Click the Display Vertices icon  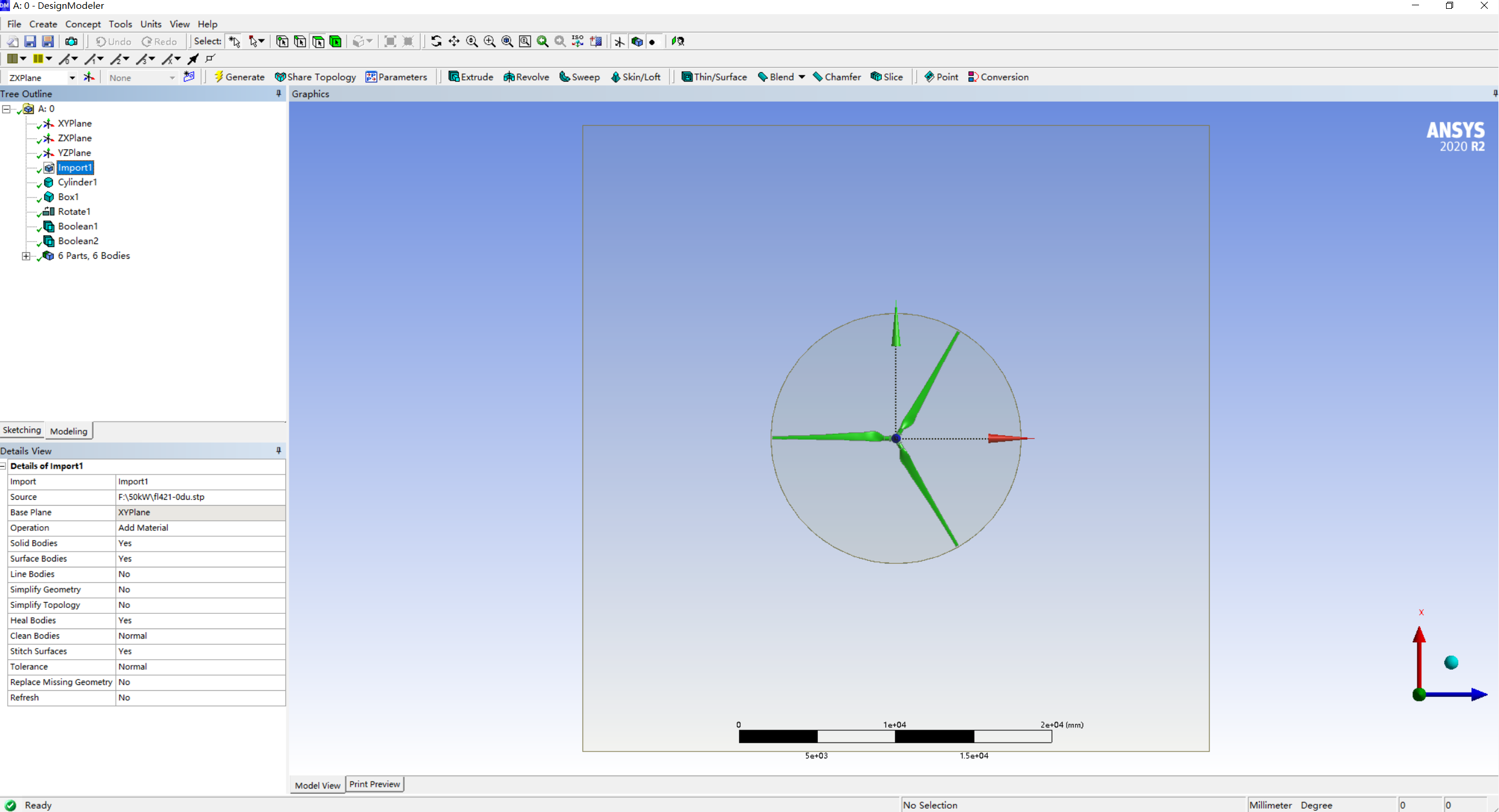click(x=211, y=59)
